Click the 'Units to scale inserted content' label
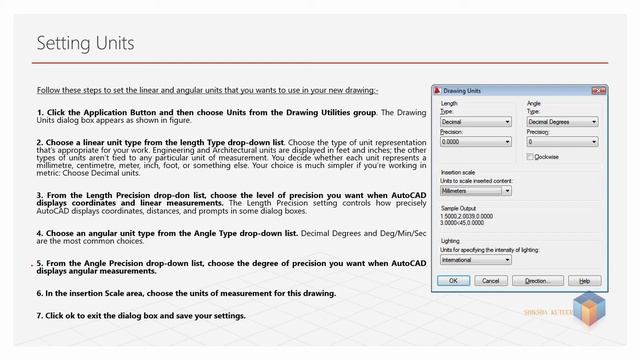Image resolution: width=640 pixels, height=360 pixels. click(x=476, y=181)
